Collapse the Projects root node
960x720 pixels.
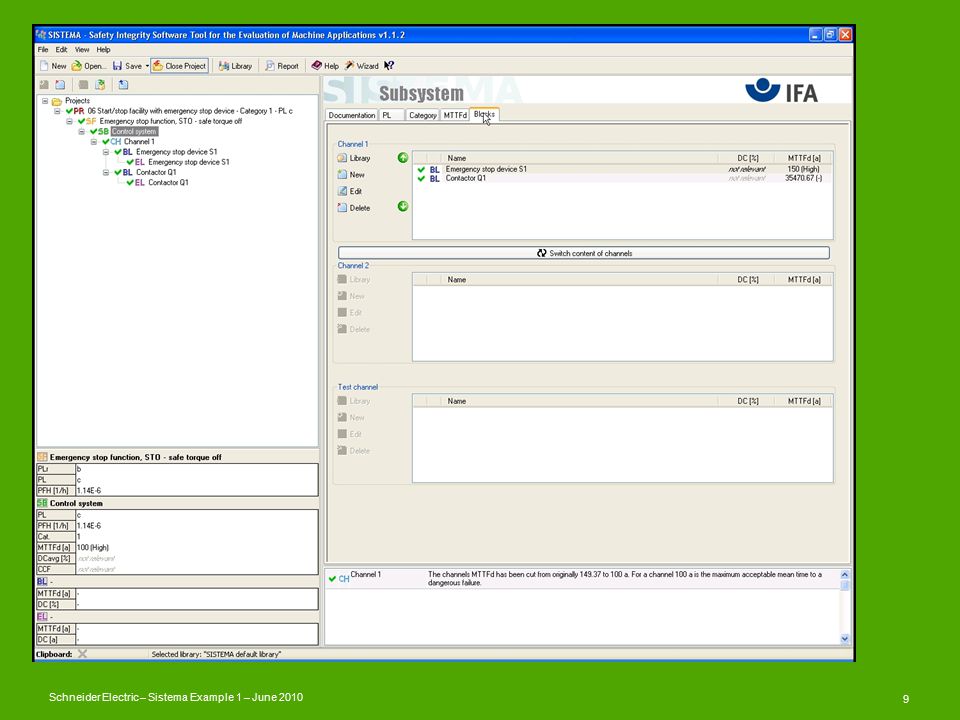pyautogui.click(x=45, y=100)
